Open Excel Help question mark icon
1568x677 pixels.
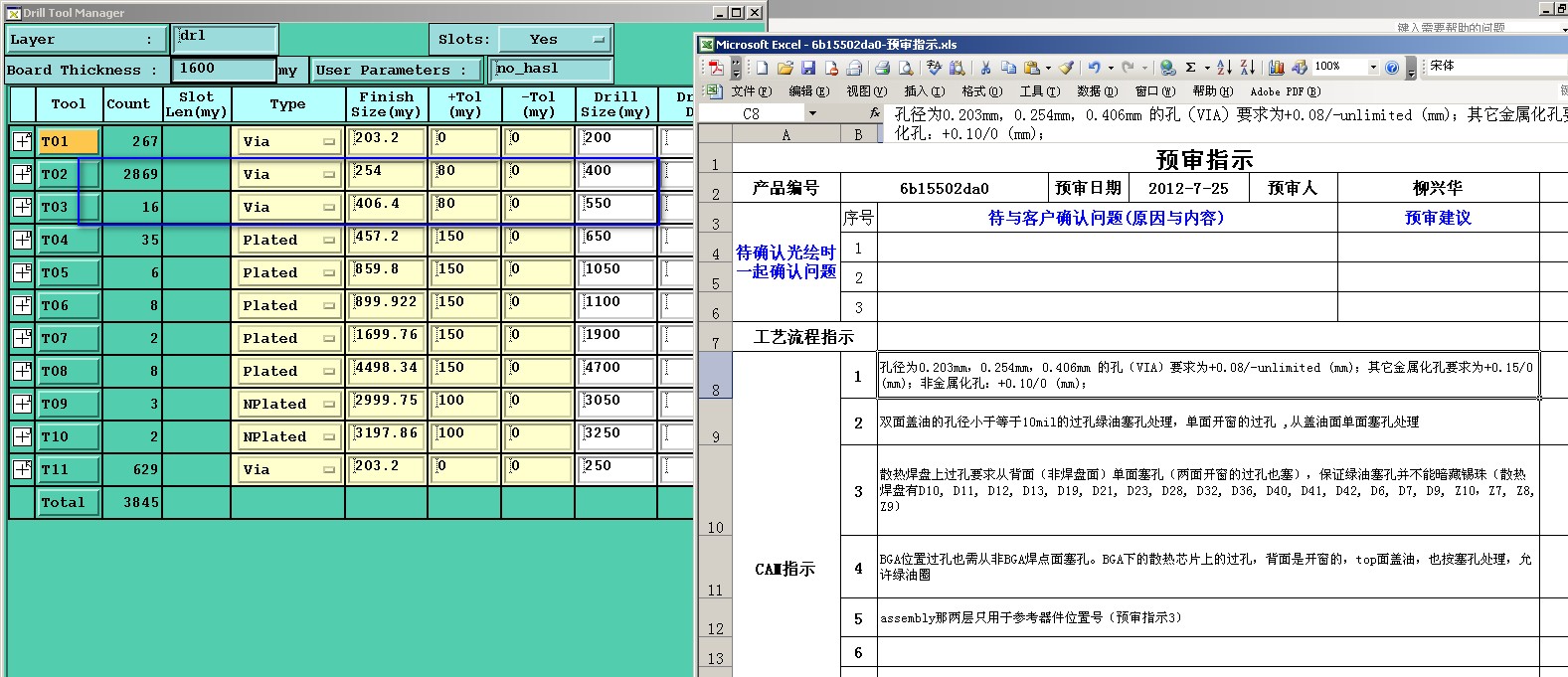(x=1392, y=67)
